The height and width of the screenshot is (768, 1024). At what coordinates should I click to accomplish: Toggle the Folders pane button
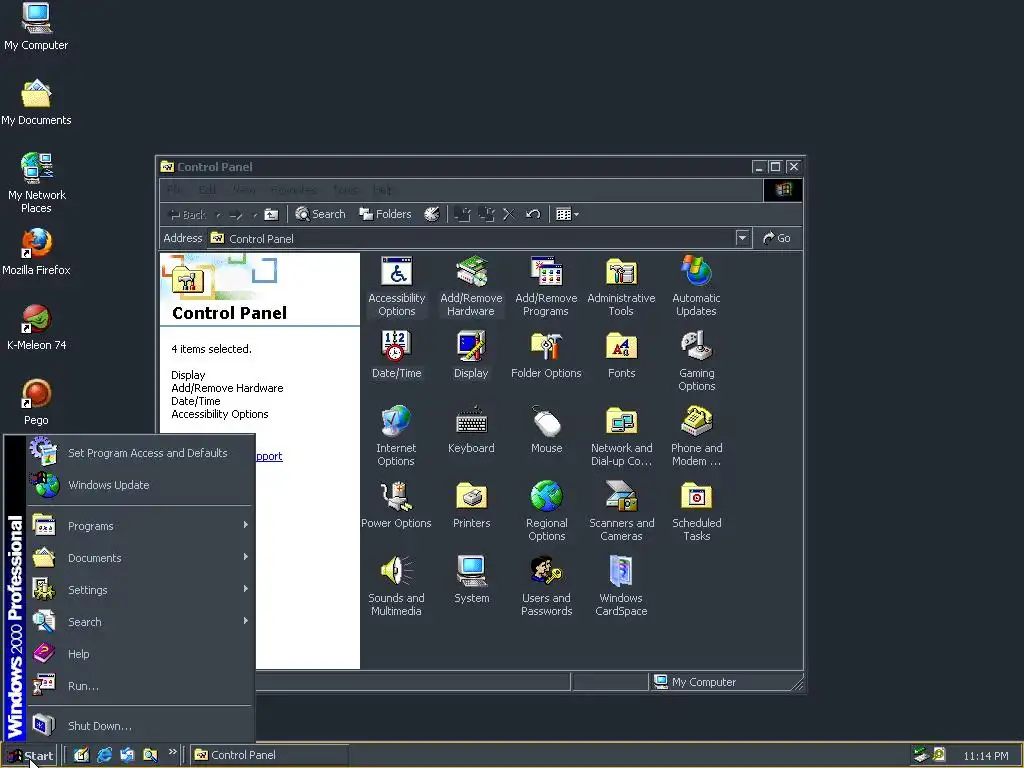pyautogui.click(x=385, y=214)
